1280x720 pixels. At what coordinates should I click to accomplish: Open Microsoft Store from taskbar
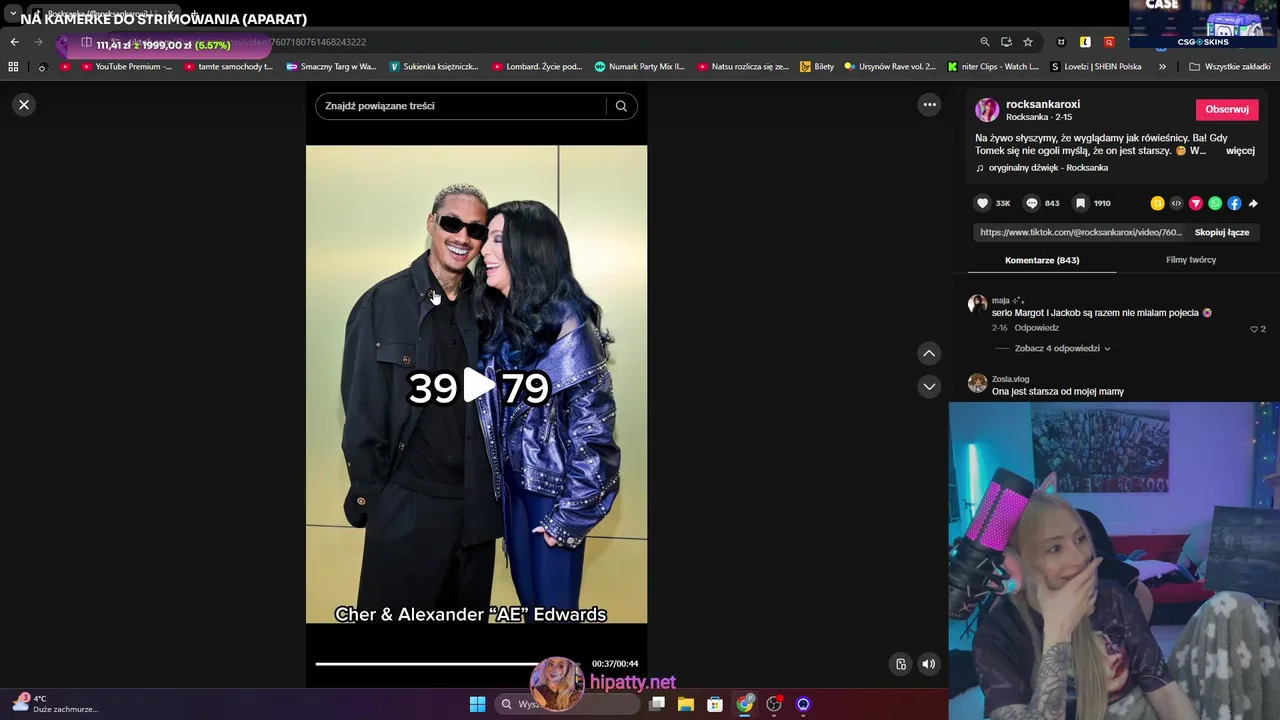(715, 704)
